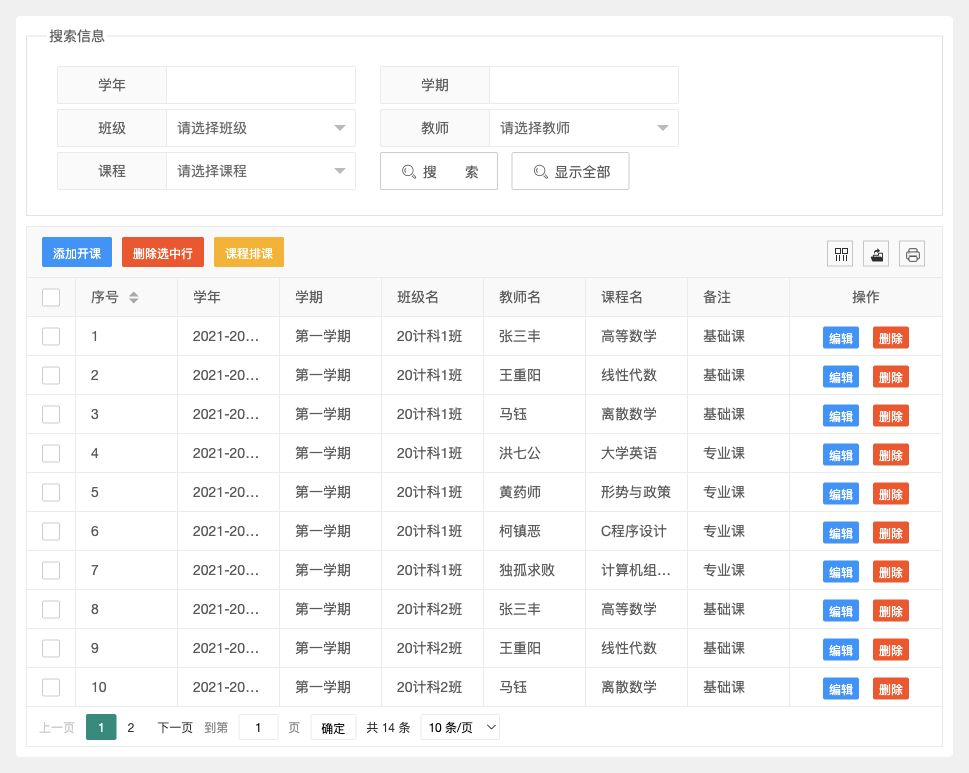Toggle the select-all header checkbox
Viewport: 969px width, 773px height.
(x=51, y=297)
